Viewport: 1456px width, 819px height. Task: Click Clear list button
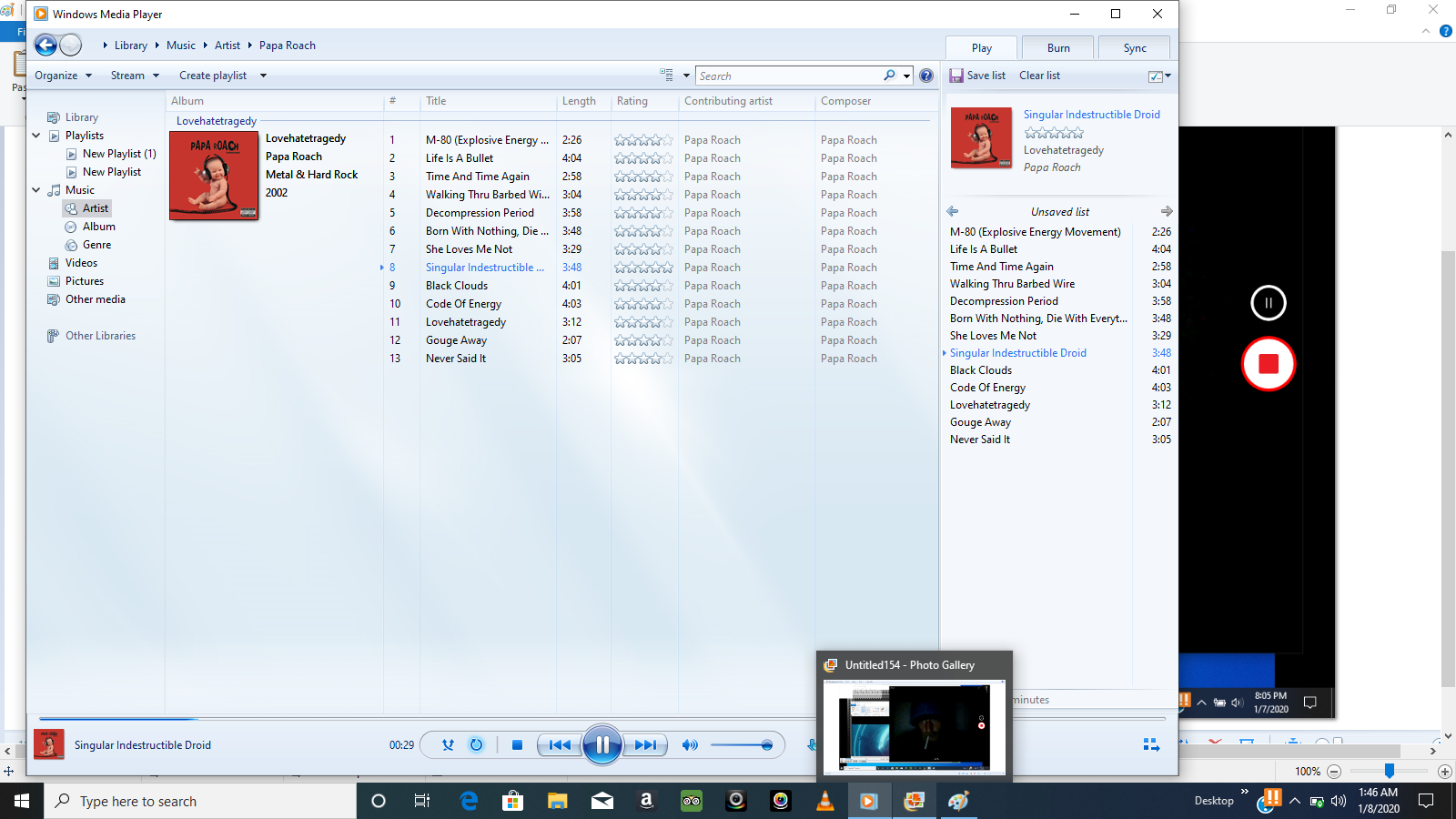(1039, 76)
